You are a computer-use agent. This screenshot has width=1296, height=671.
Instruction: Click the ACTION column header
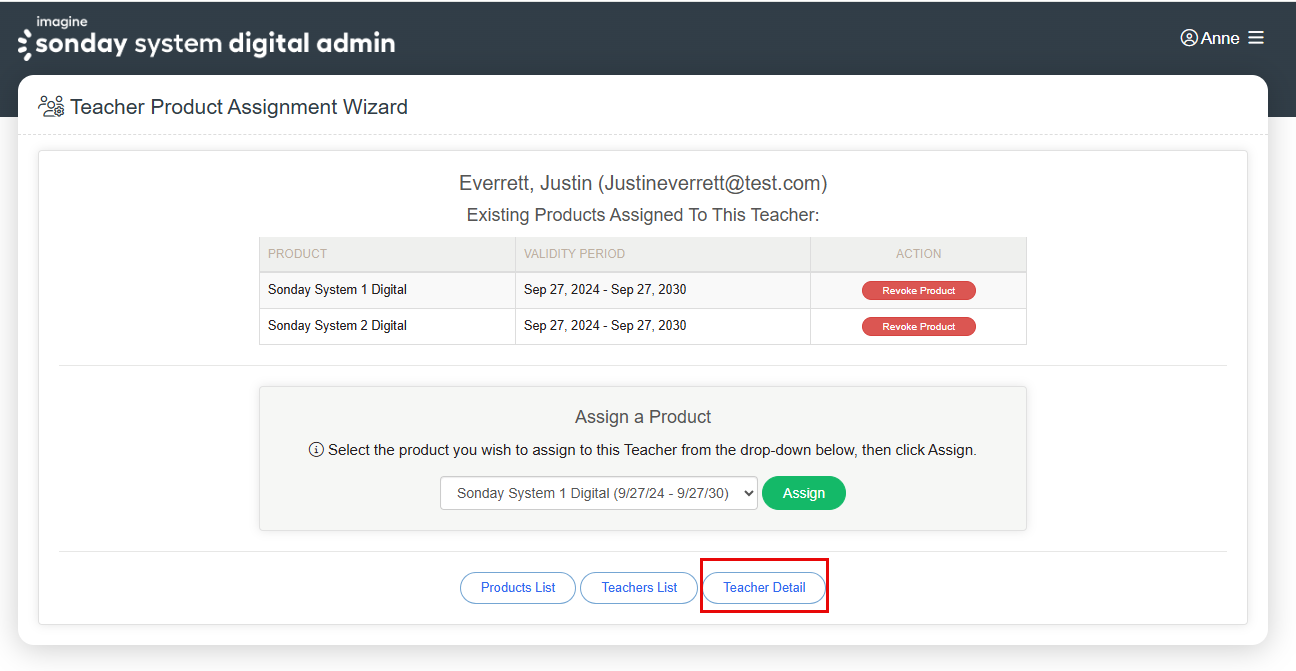(918, 254)
